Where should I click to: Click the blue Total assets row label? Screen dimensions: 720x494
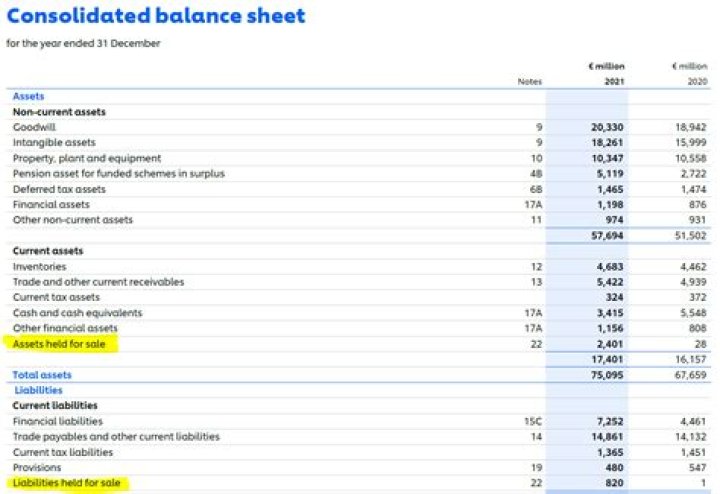pyautogui.click(x=42, y=375)
